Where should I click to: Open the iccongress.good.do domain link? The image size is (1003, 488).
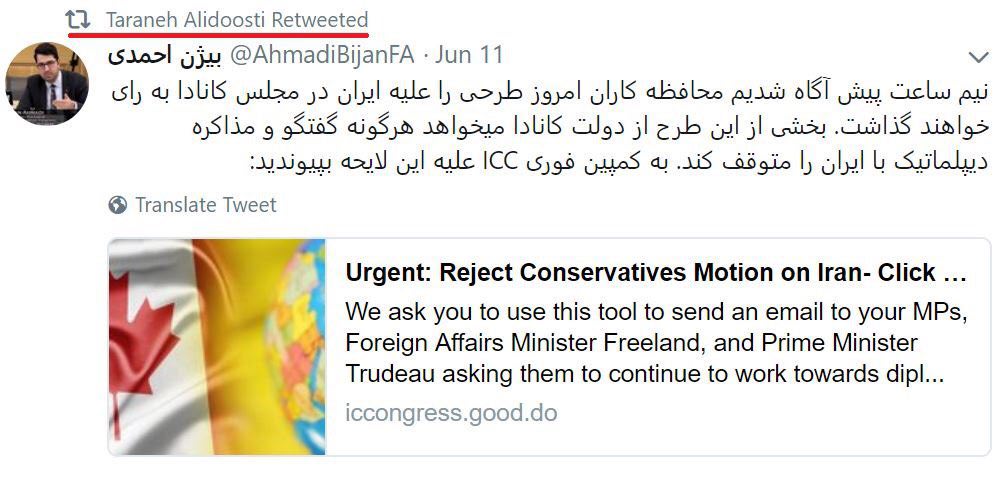pyautogui.click(x=451, y=413)
